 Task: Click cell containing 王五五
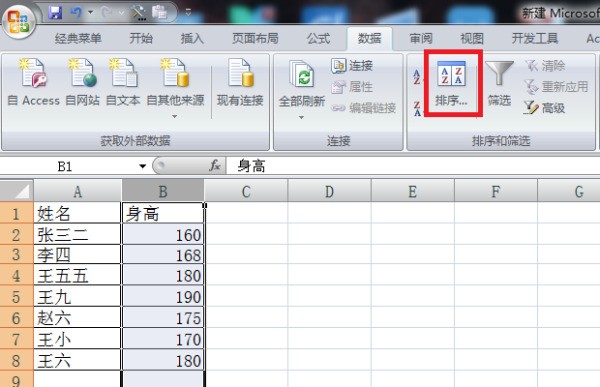[x=78, y=275]
